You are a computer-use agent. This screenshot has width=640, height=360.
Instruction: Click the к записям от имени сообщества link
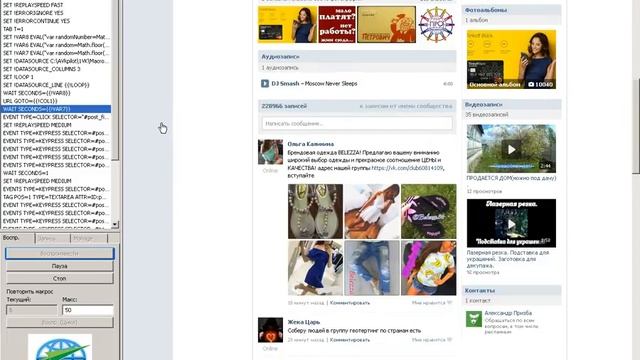(x=406, y=106)
